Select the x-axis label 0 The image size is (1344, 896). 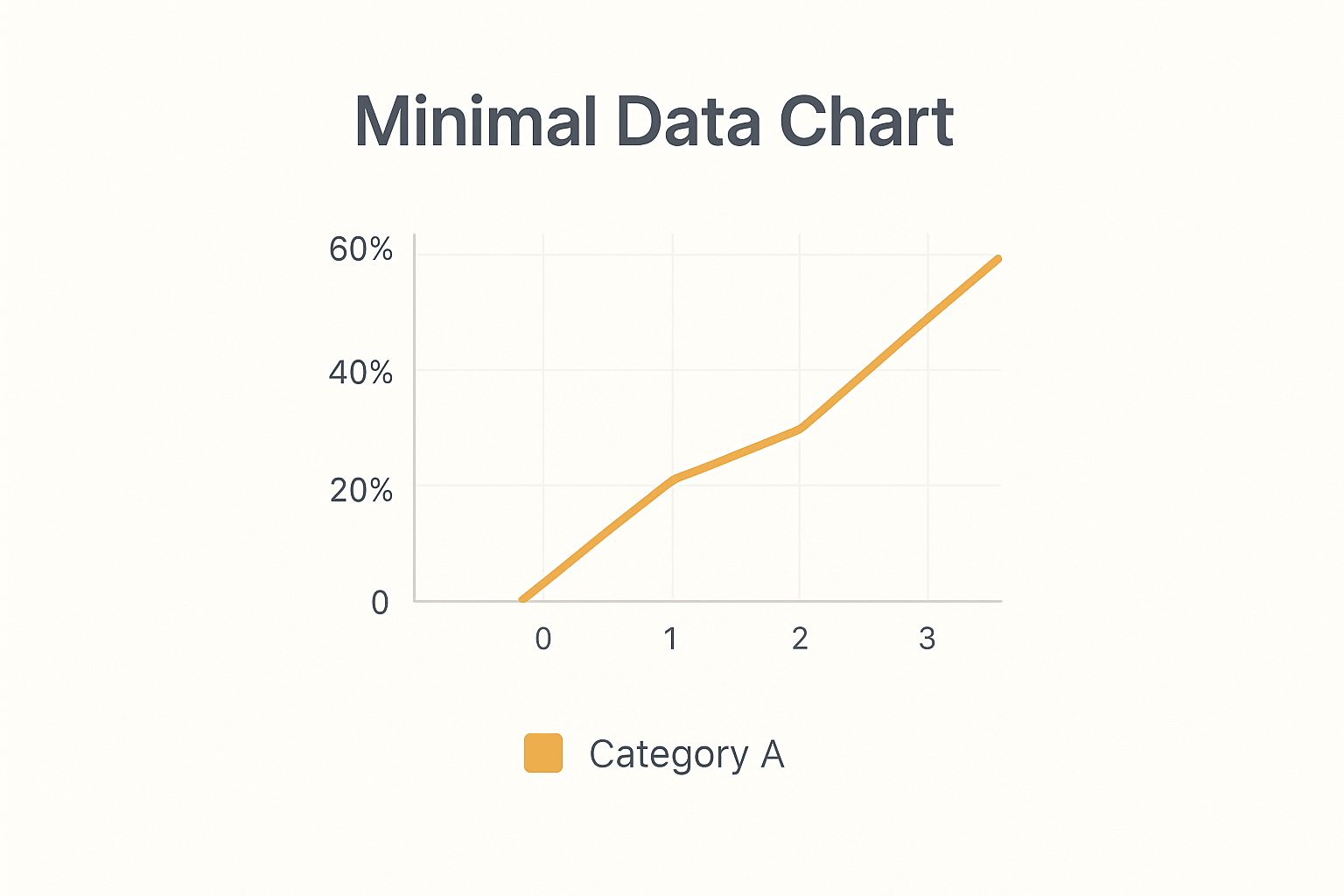(543, 640)
